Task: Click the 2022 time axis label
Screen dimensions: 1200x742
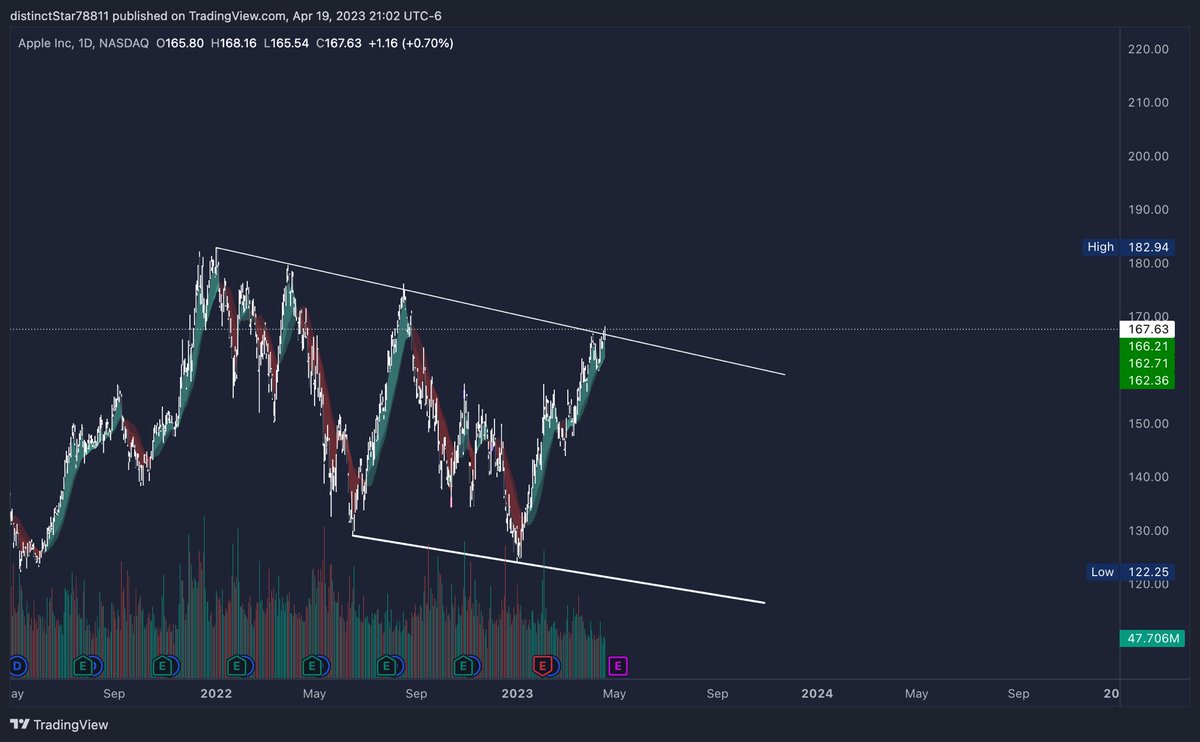Action: coord(216,693)
